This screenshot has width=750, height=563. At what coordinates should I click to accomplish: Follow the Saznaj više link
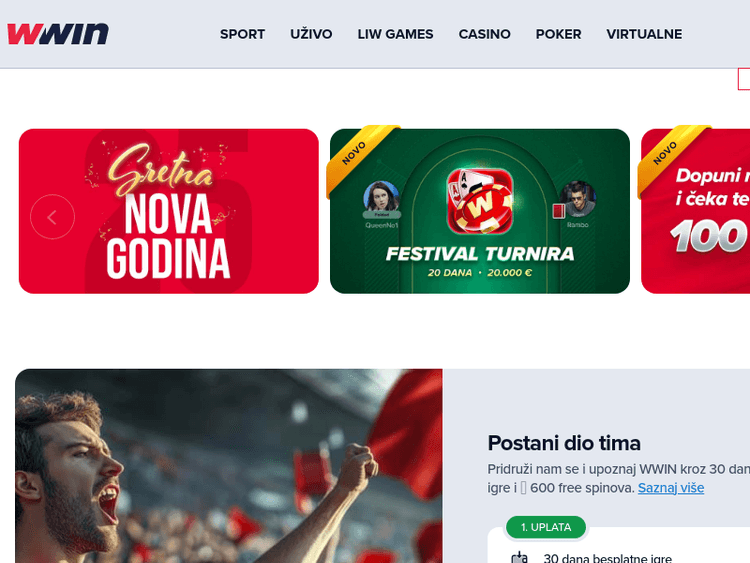(x=671, y=488)
